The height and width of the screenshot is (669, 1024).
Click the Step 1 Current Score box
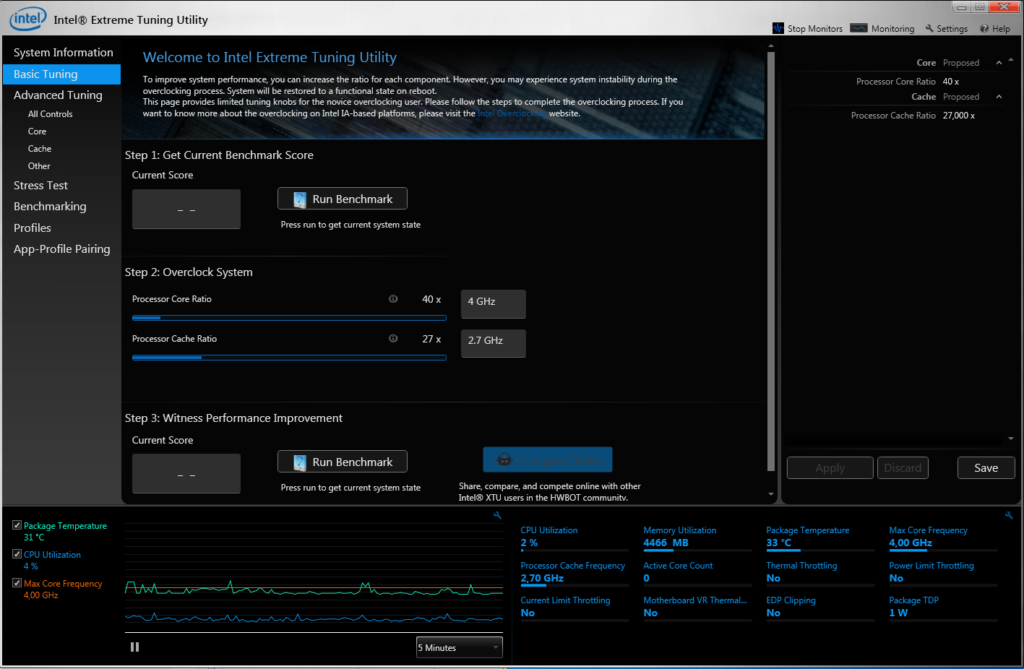186,209
